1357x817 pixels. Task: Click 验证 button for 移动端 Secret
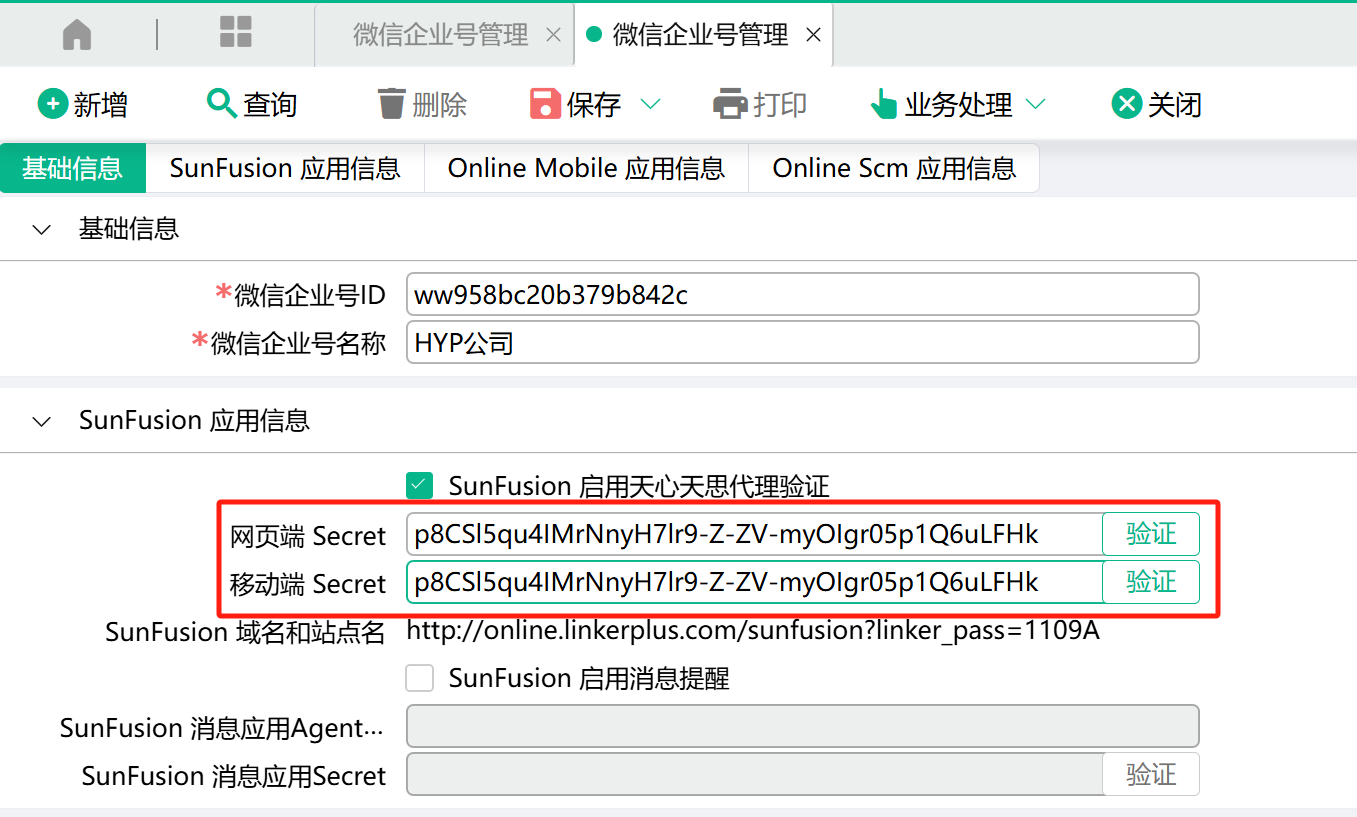click(1150, 582)
